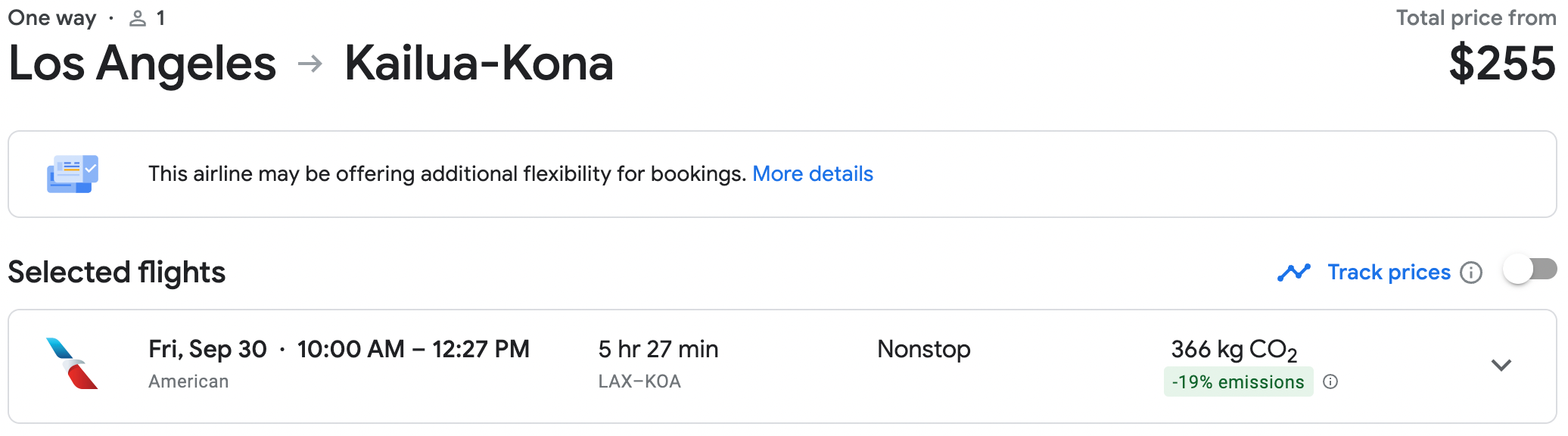This screenshot has width=1568, height=436.
Task: Select the Los Angeles heading
Action: [141, 63]
